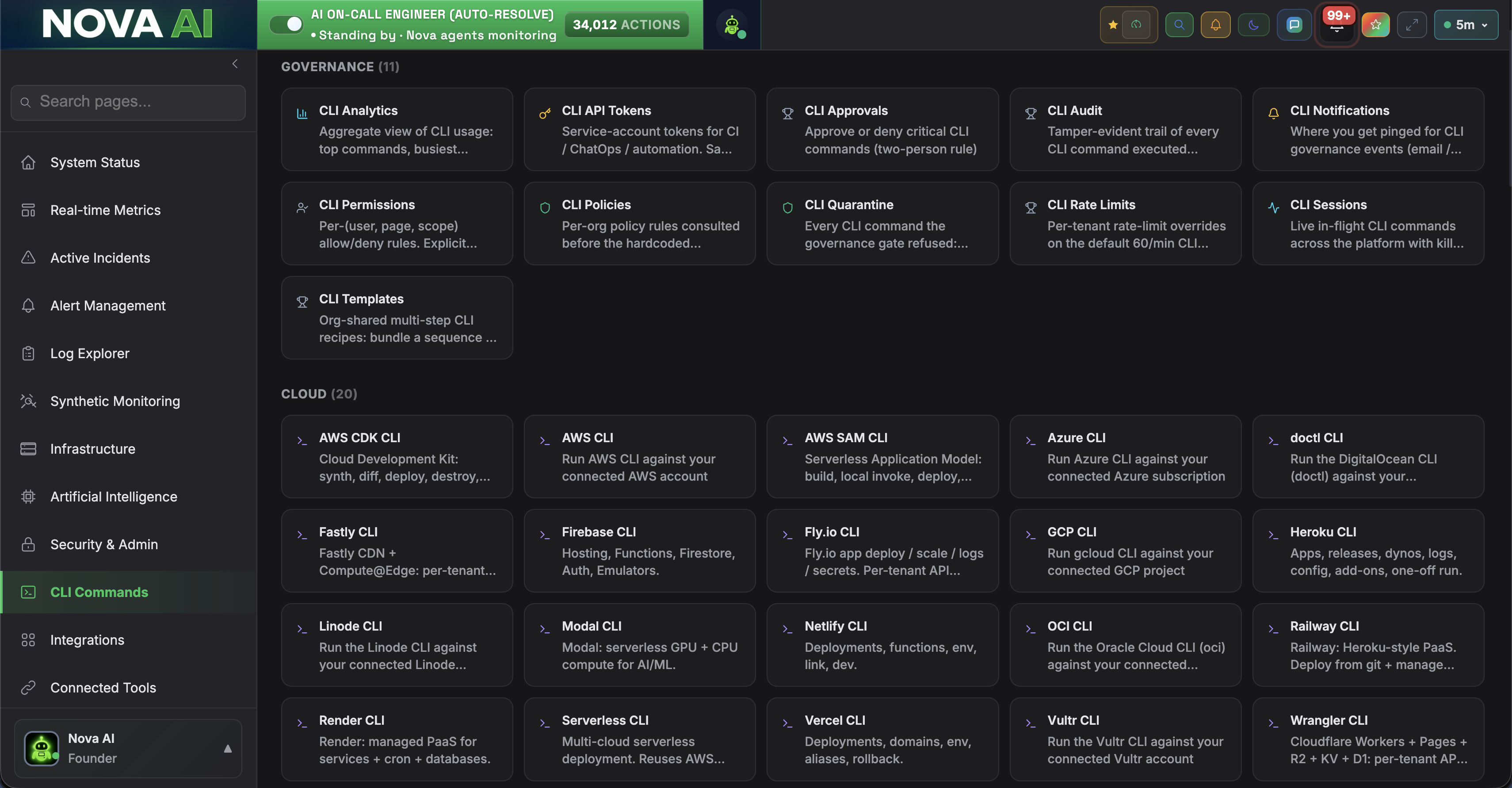Click the pulse icon on CLI Sessions
The image size is (1512, 788).
pyautogui.click(x=1273, y=207)
